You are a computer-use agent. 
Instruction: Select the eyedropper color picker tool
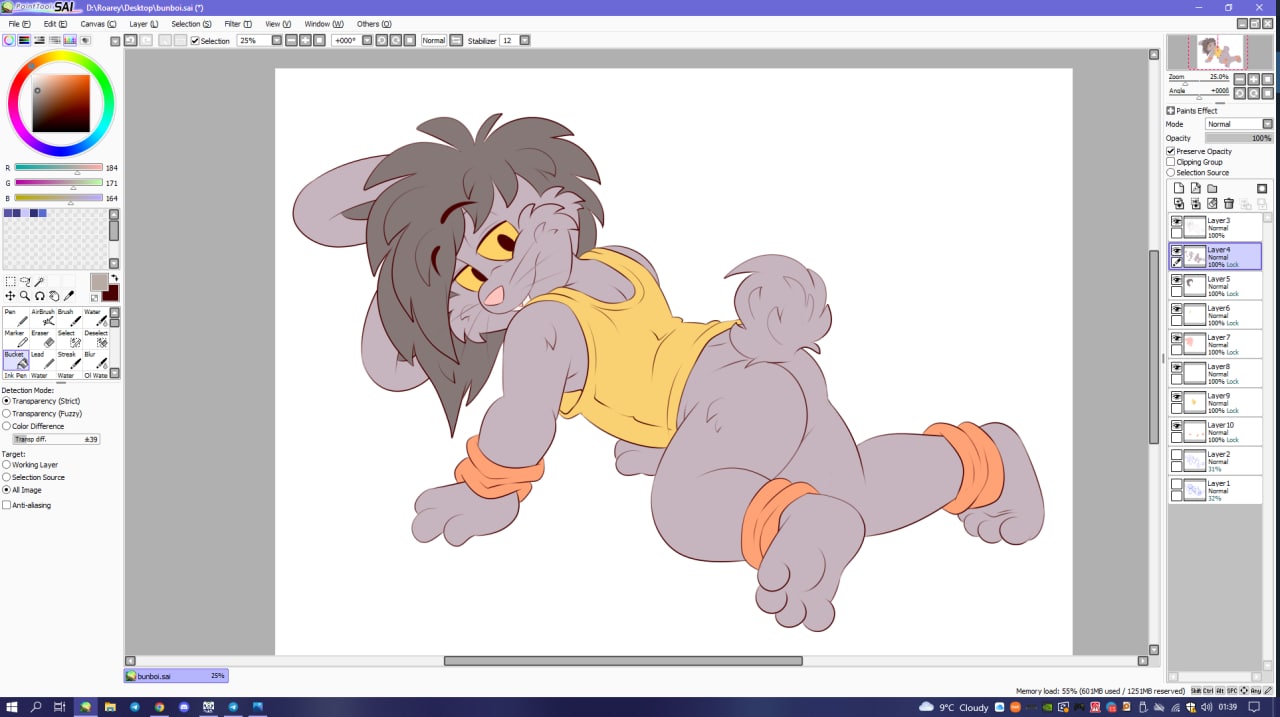[x=69, y=296]
